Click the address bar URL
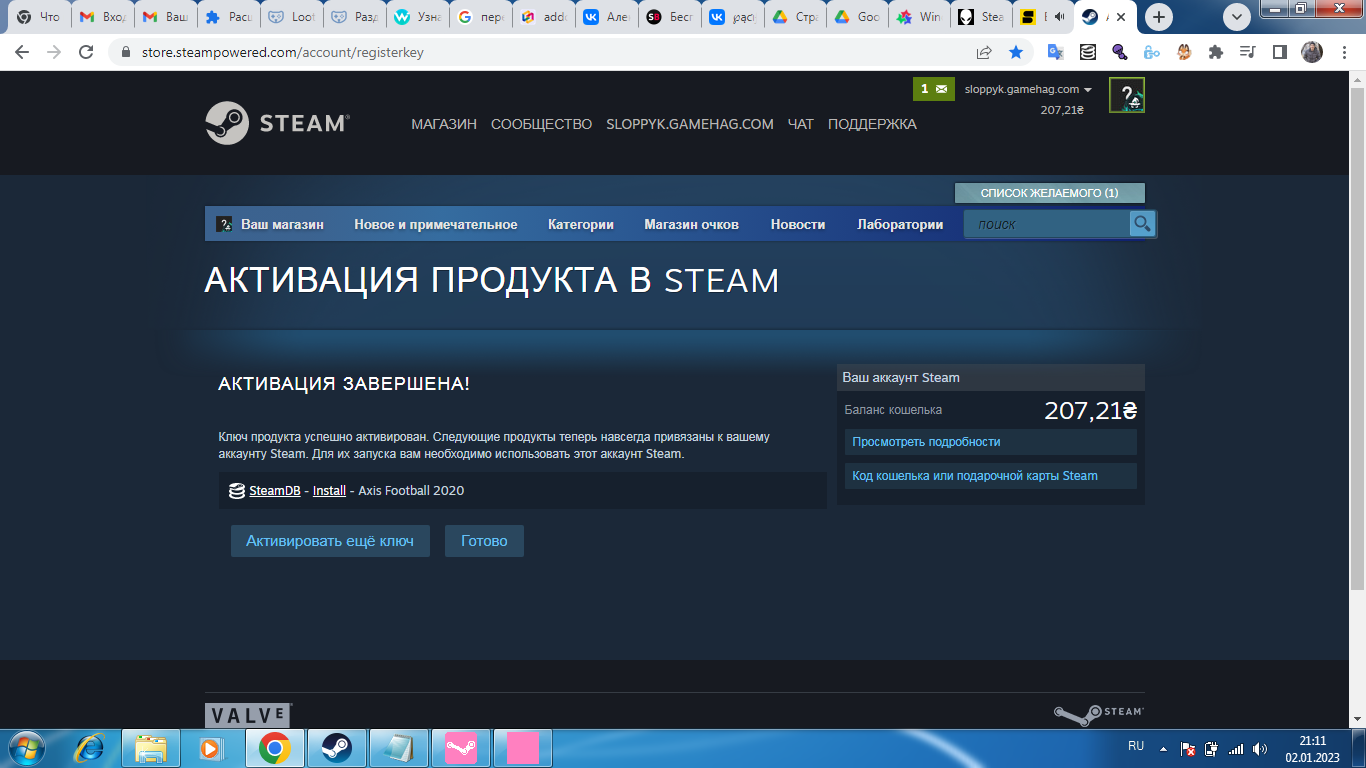 point(281,52)
